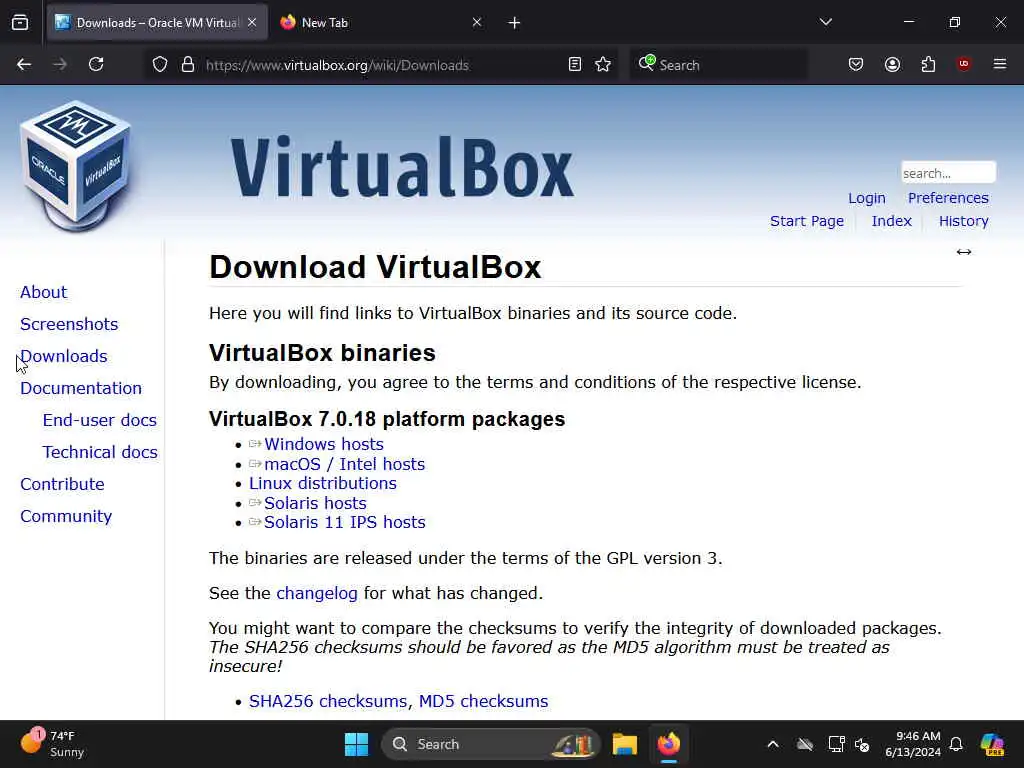Click the VirtualBox cube logo

click(76, 166)
